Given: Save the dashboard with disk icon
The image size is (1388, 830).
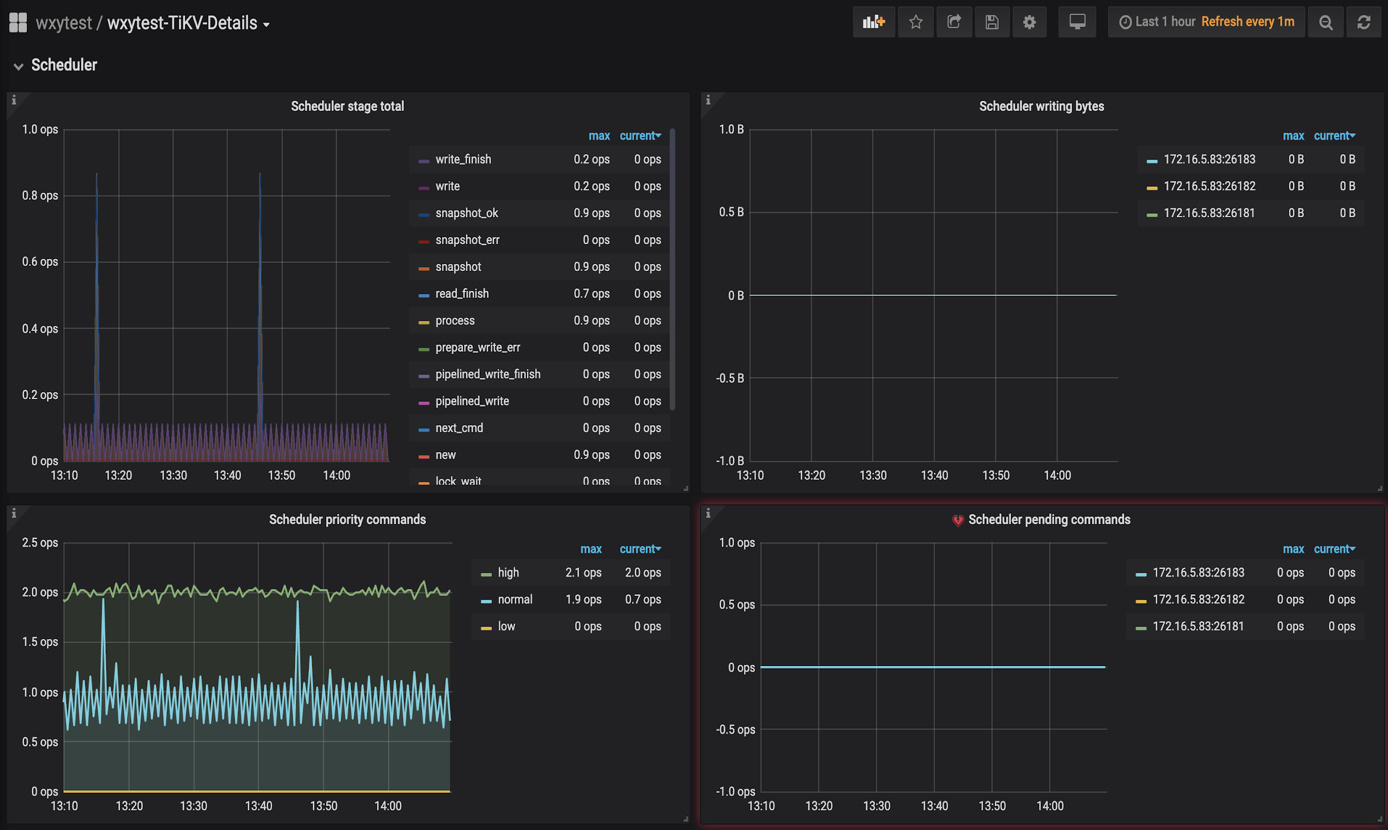Looking at the screenshot, I should pos(991,22).
